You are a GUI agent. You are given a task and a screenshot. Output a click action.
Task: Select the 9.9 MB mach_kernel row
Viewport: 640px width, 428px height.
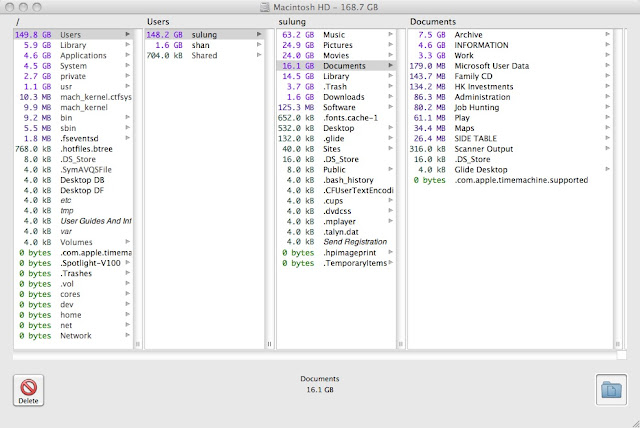73,107
